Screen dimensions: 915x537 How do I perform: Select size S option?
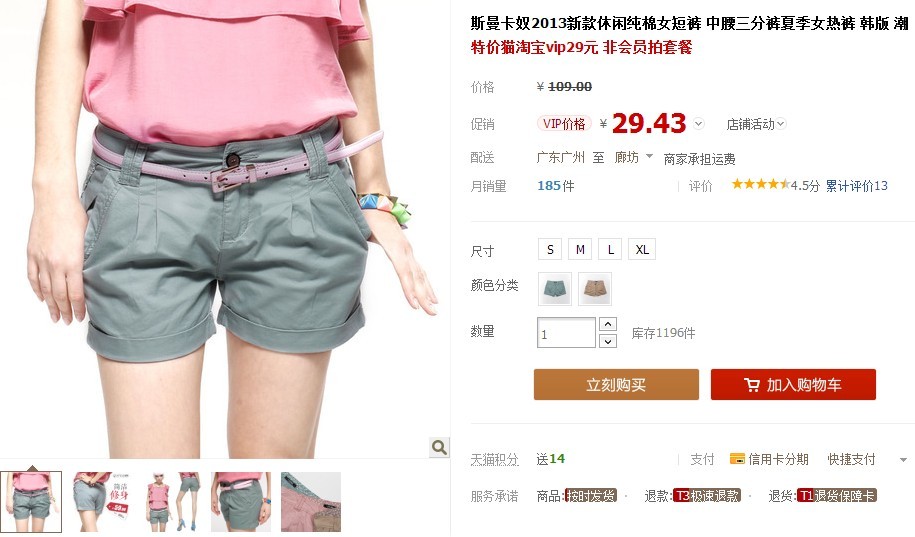coord(550,249)
